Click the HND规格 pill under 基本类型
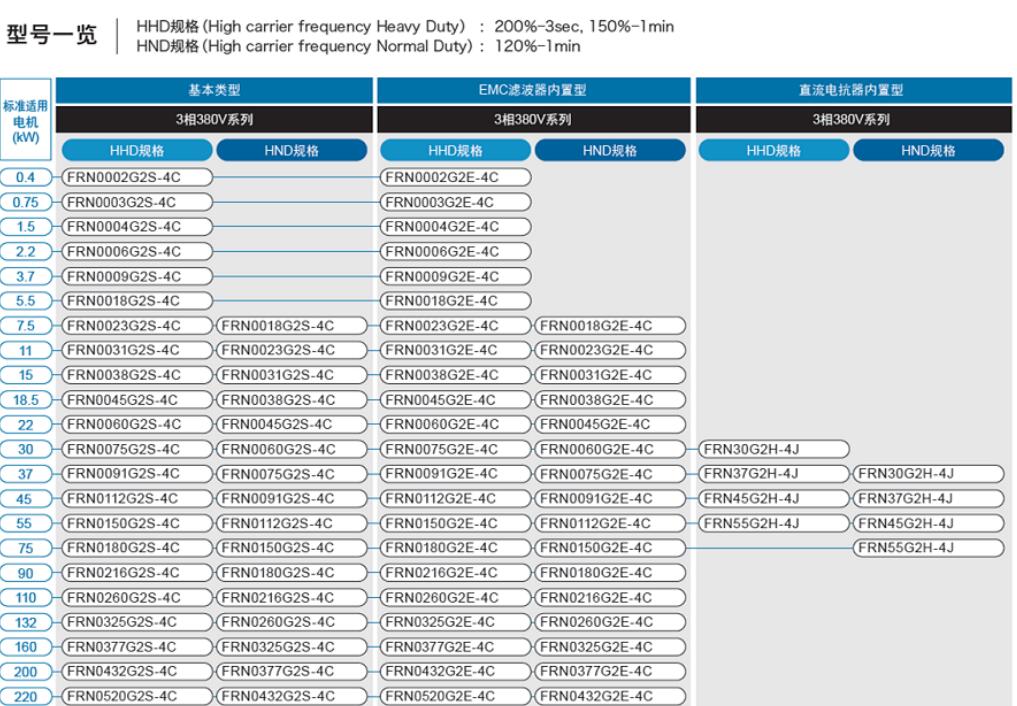Viewport: 1017px width, 706px height. (291, 150)
